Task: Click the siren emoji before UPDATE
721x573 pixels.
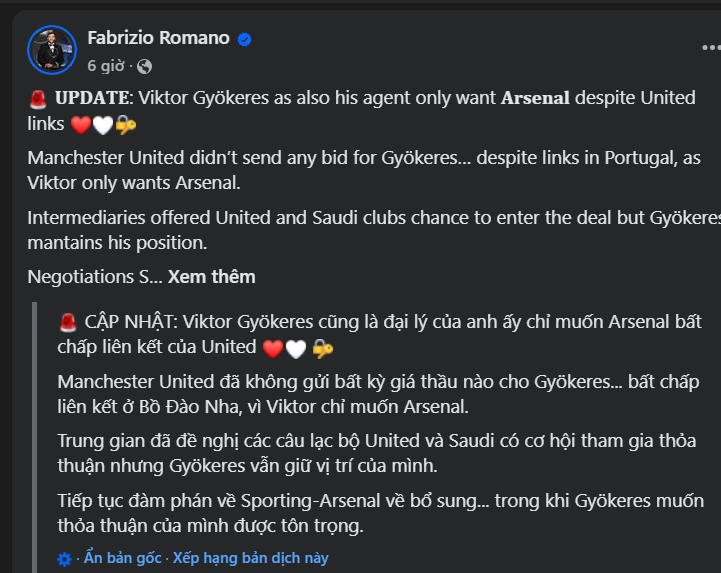Action: coord(38,99)
